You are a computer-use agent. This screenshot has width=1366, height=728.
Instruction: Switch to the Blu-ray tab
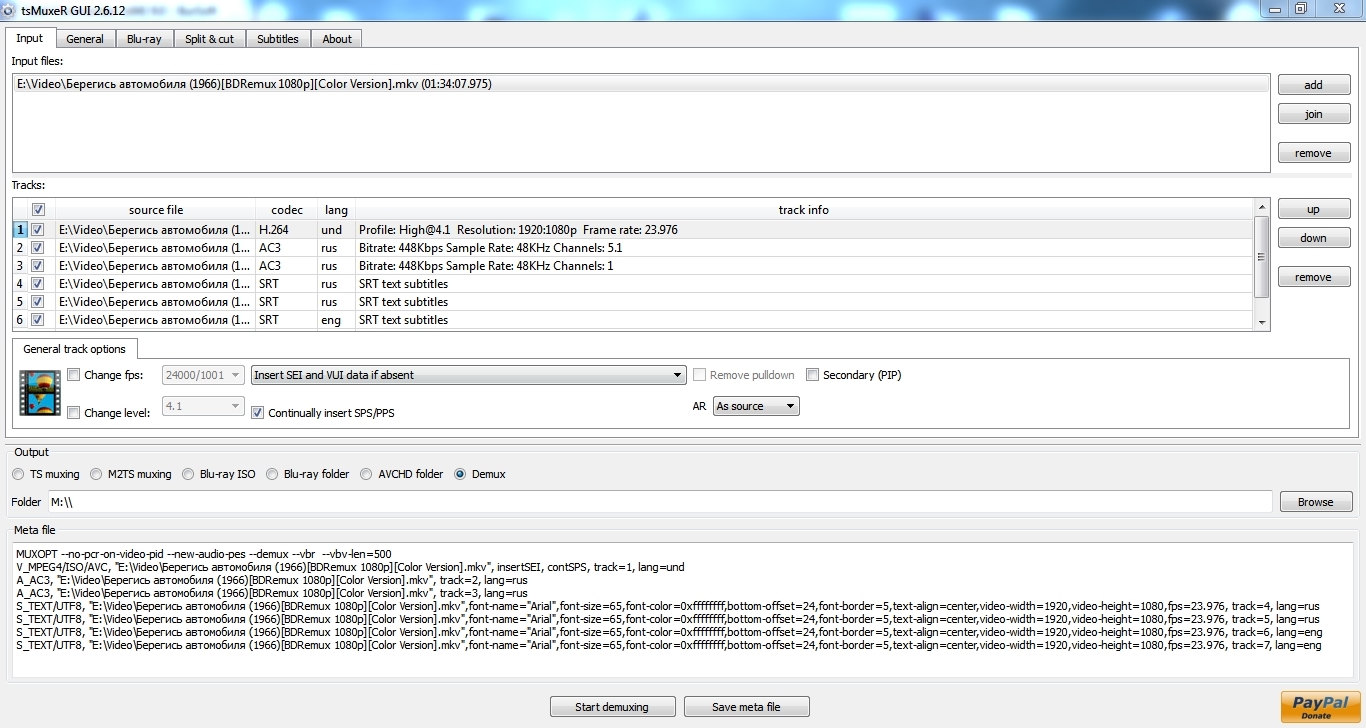(144, 39)
